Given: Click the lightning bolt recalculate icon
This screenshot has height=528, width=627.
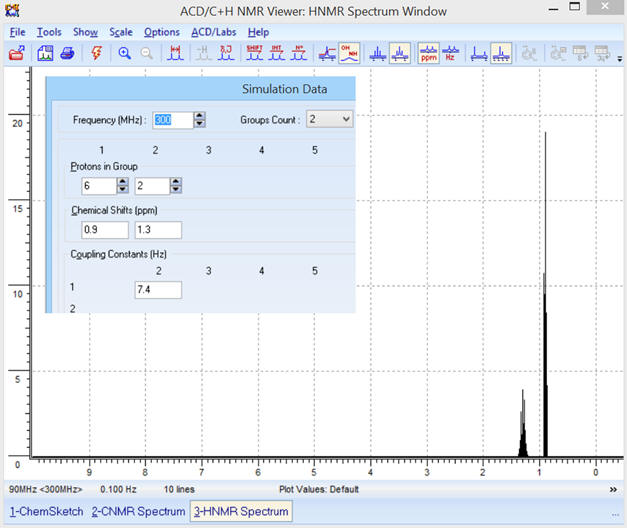Looking at the screenshot, I should [96, 53].
